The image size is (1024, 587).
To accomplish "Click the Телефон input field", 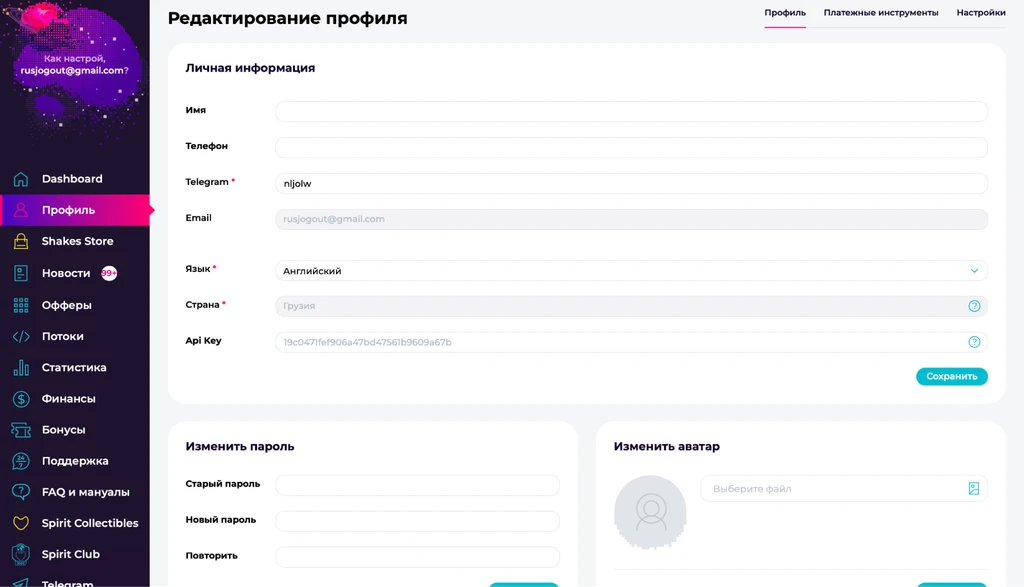I will point(631,147).
